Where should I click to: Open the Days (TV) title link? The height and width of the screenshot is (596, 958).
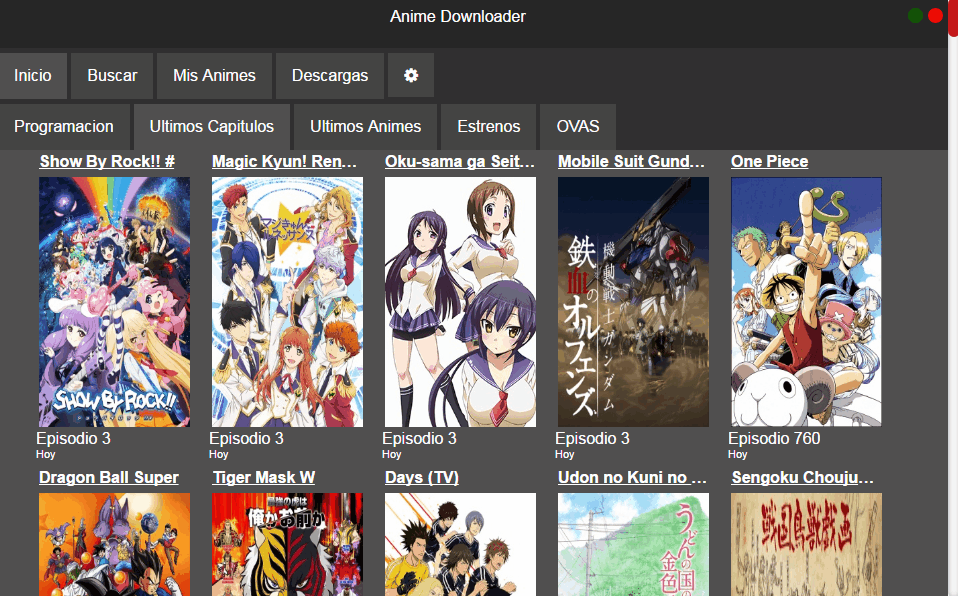(422, 477)
